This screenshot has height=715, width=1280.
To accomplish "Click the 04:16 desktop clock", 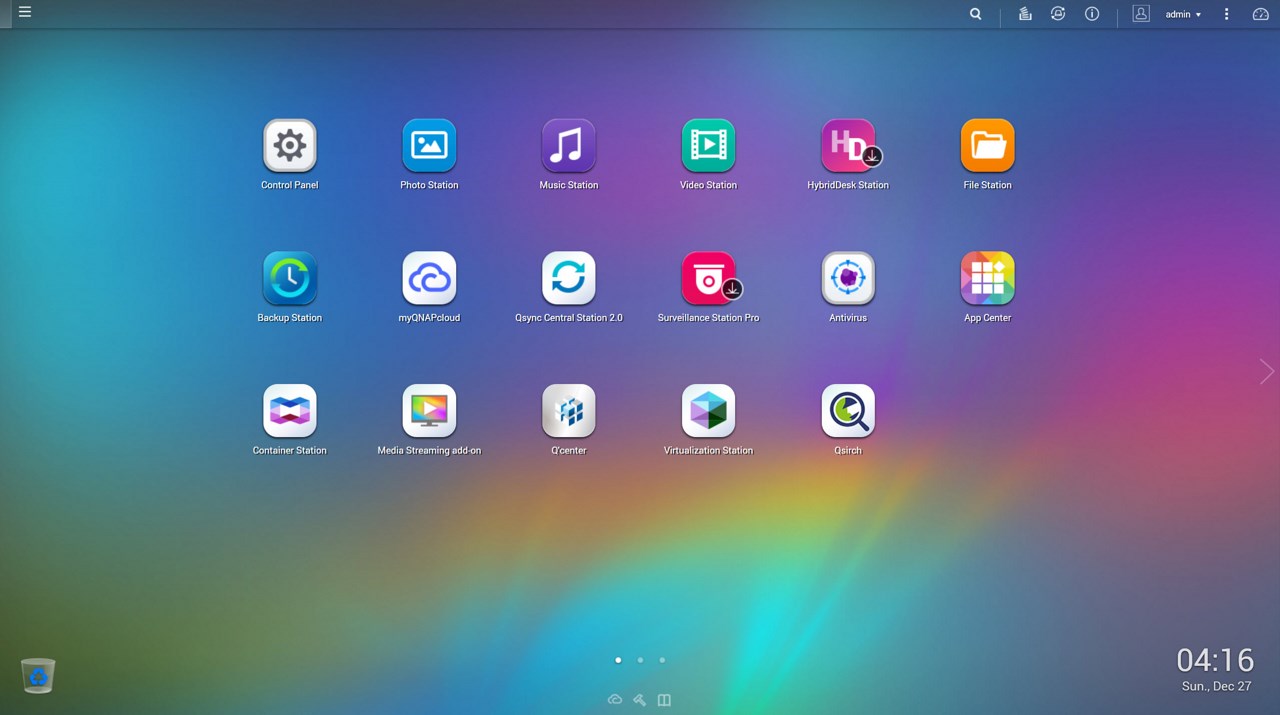I will (x=1215, y=660).
